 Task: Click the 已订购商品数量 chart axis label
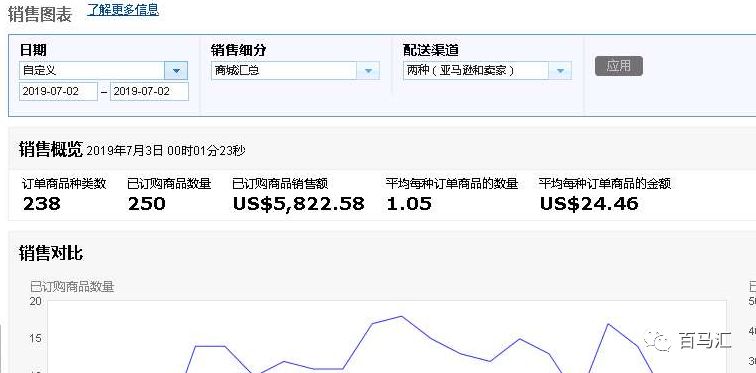(x=72, y=287)
